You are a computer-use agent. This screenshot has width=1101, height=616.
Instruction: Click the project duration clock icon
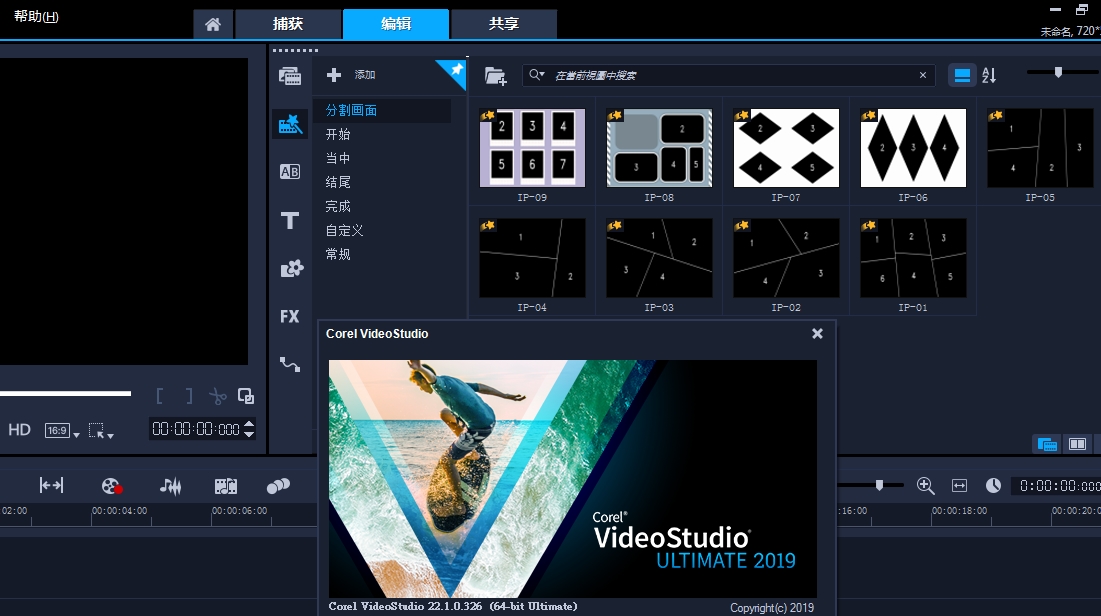coord(993,485)
